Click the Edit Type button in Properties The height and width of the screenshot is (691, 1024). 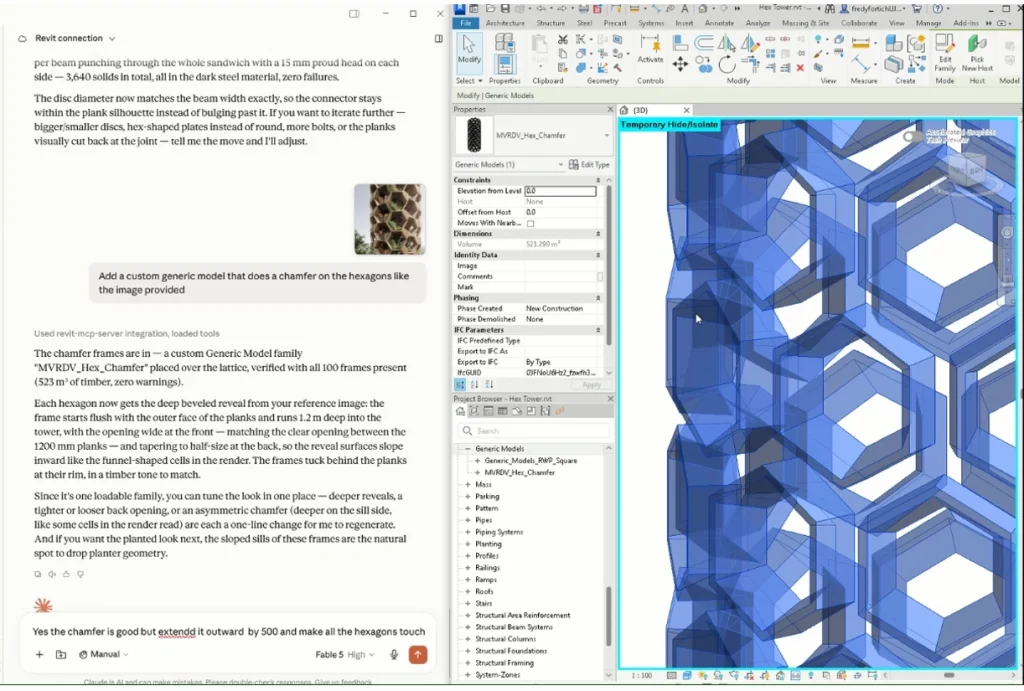tap(589, 165)
